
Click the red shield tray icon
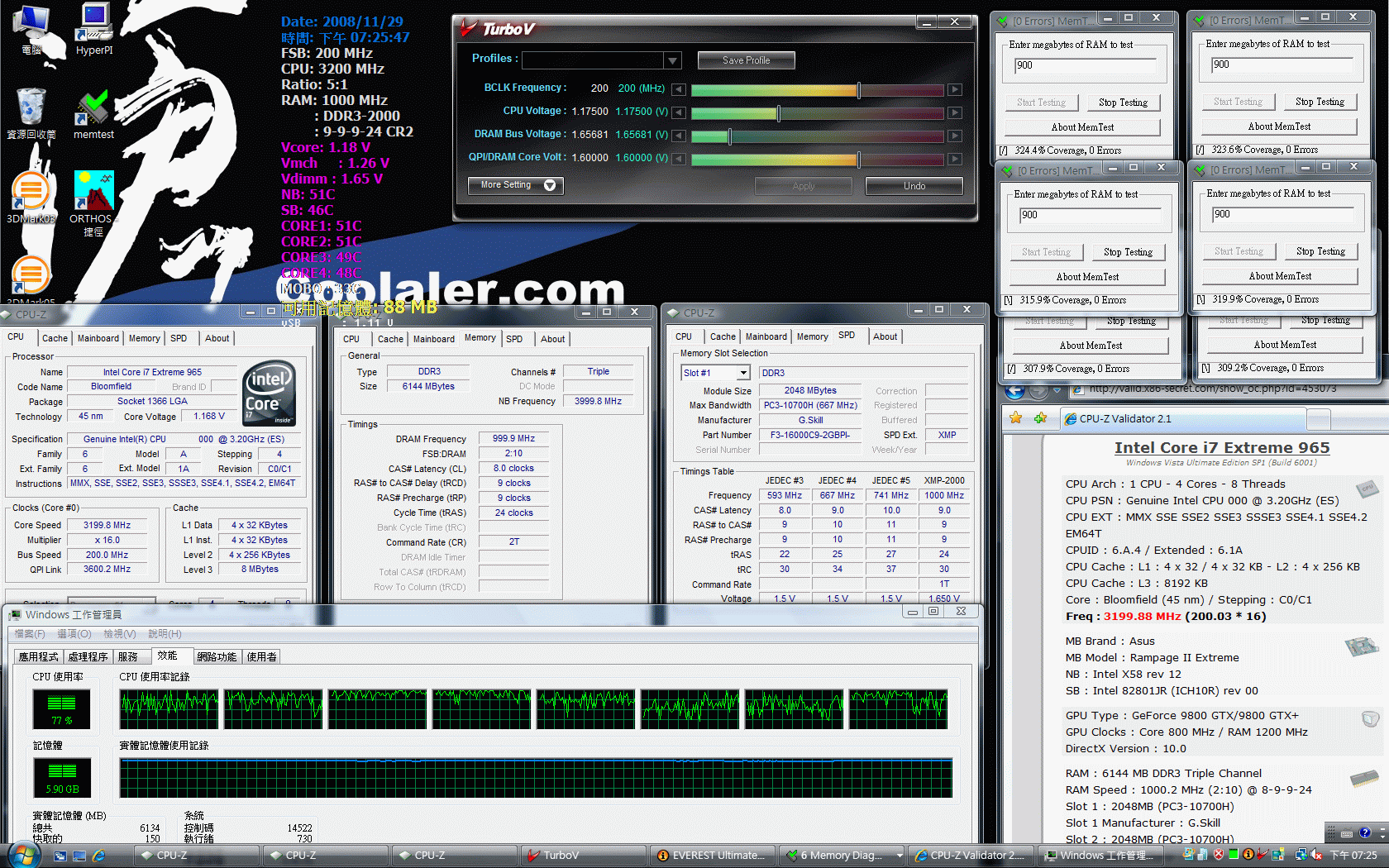click(1219, 855)
